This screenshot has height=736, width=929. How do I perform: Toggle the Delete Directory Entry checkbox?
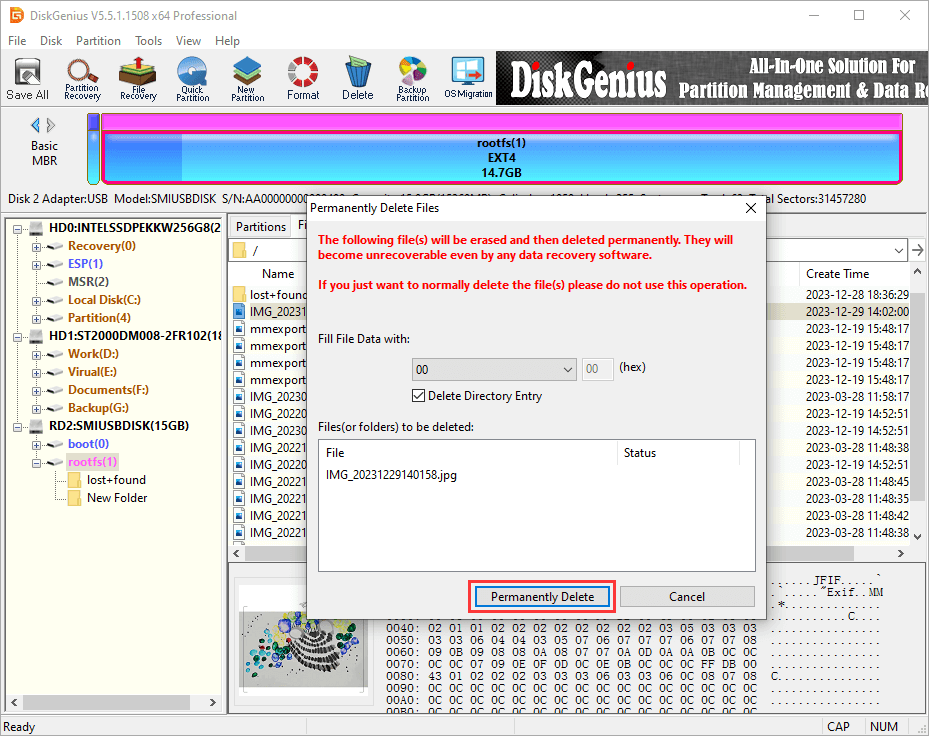[x=418, y=396]
